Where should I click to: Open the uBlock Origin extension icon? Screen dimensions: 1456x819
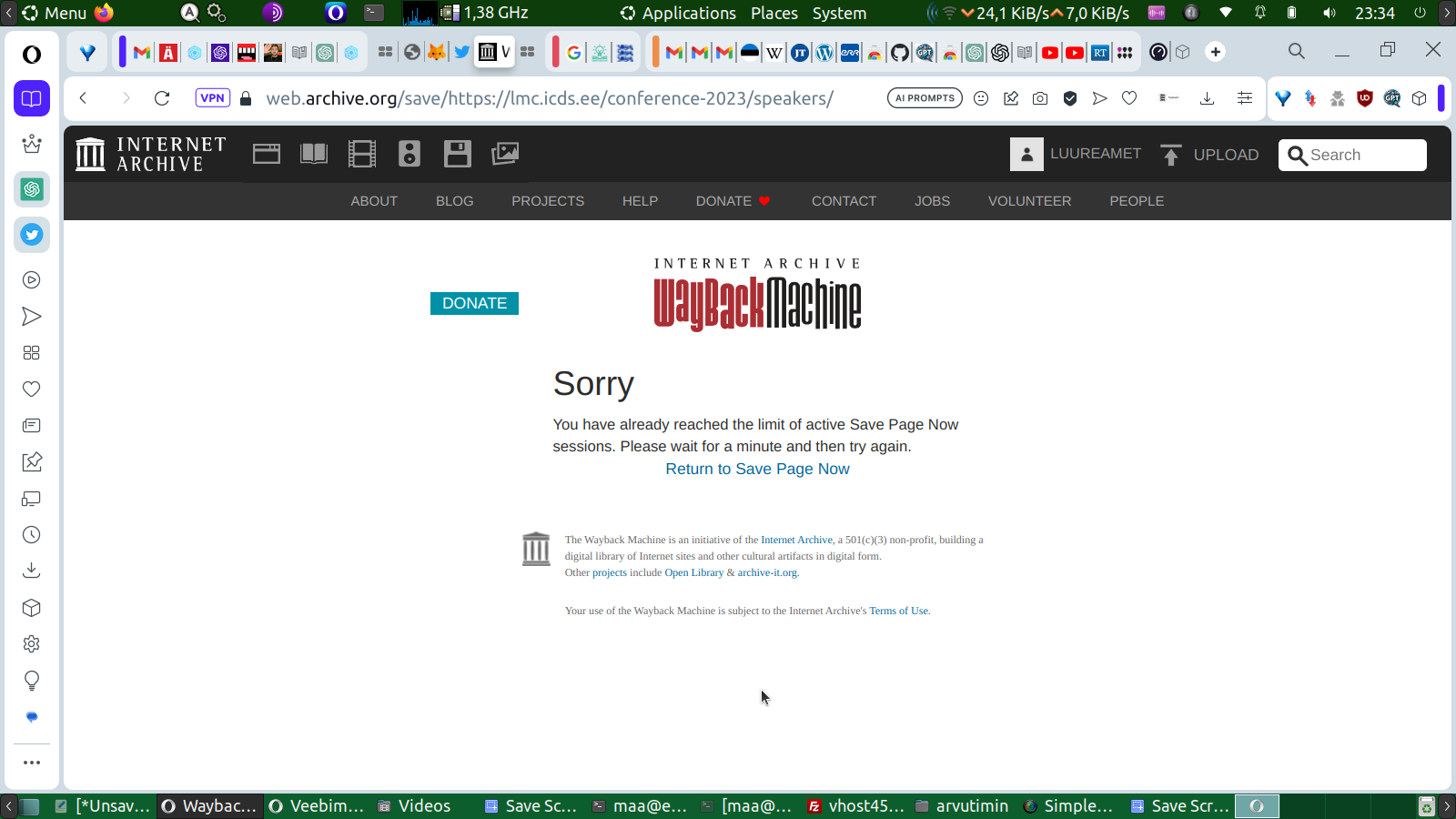(1365, 98)
